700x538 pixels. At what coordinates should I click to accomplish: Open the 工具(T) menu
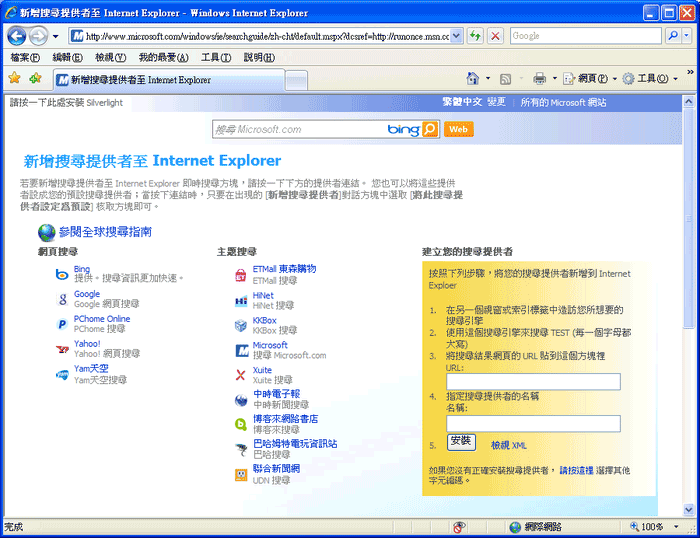click(216, 57)
